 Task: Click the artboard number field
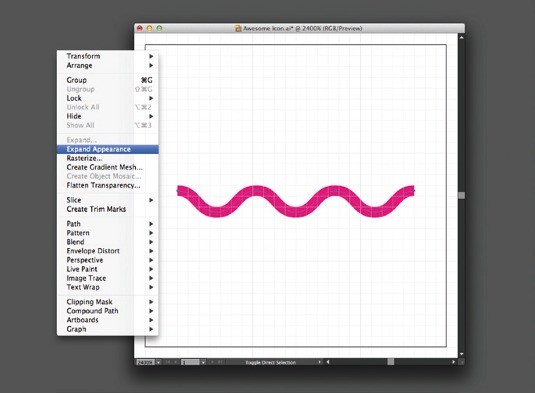(x=190, y=362)
